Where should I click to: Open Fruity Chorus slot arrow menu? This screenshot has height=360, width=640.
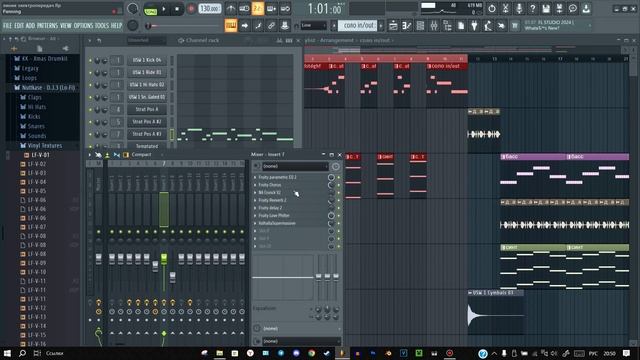coord(255,185)
